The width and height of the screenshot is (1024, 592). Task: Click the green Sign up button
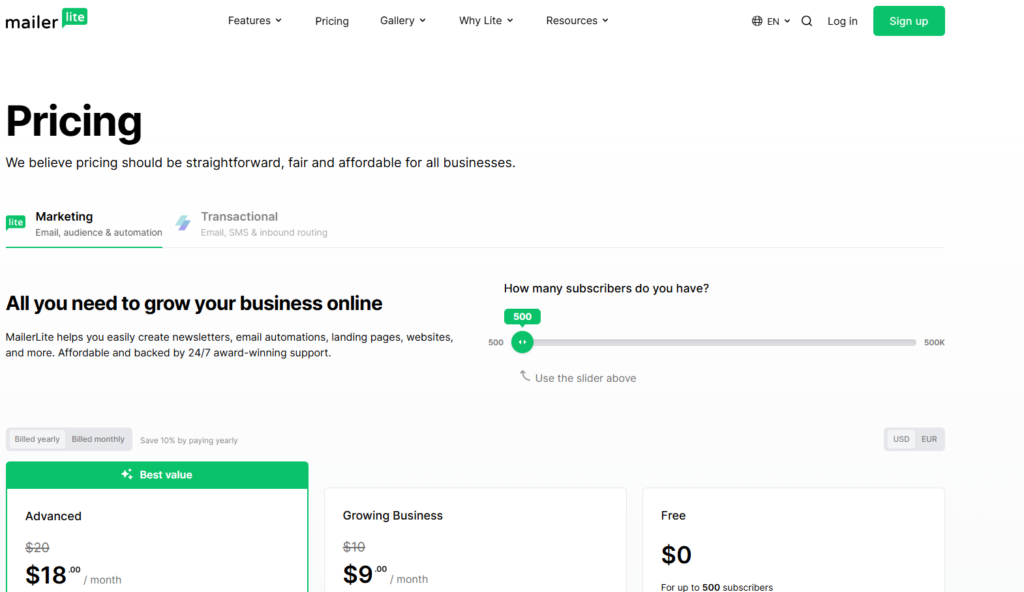(x=908, y=21)
